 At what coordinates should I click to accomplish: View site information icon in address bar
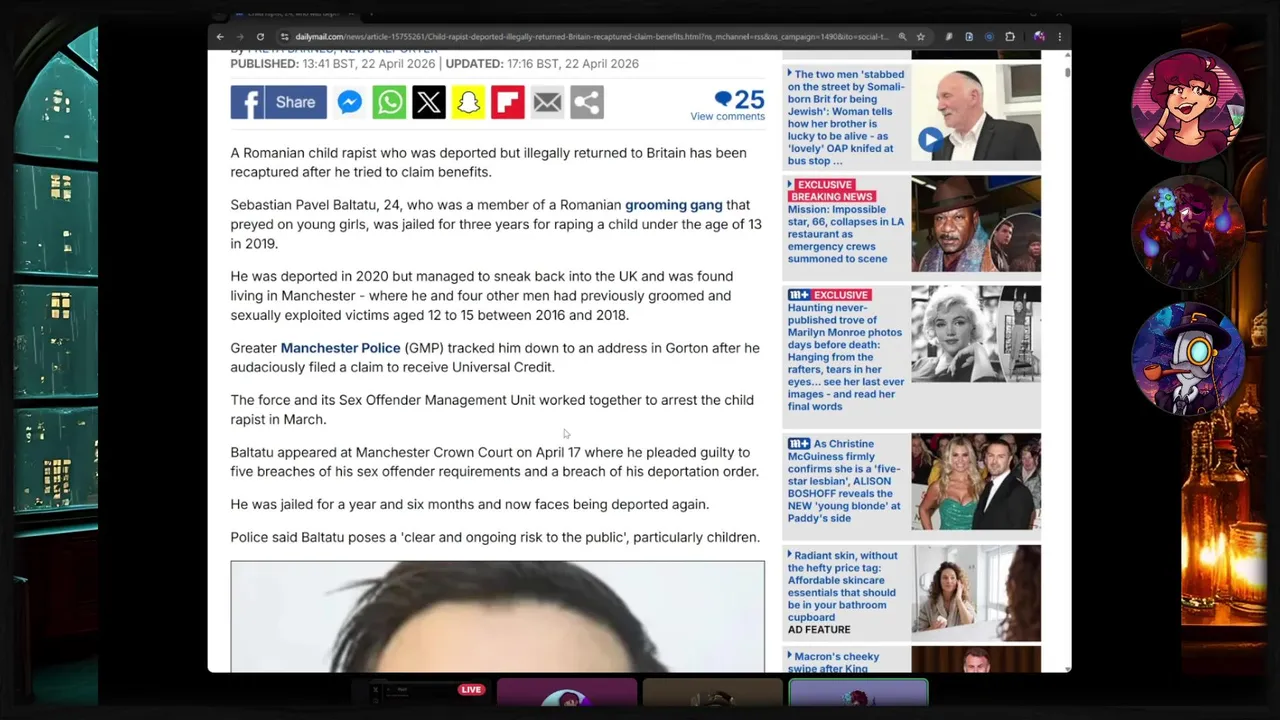click(285, 37)
